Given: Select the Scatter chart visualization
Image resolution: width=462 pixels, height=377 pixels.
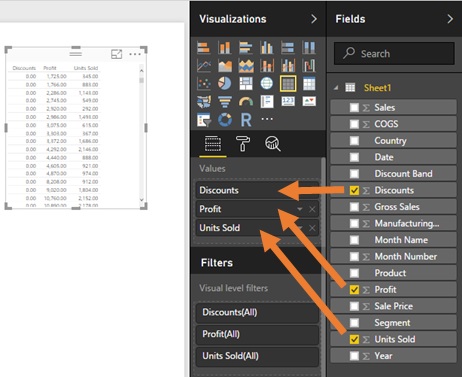Looking at the screenshot, I should pyautogui.click(x=204, y=83).
